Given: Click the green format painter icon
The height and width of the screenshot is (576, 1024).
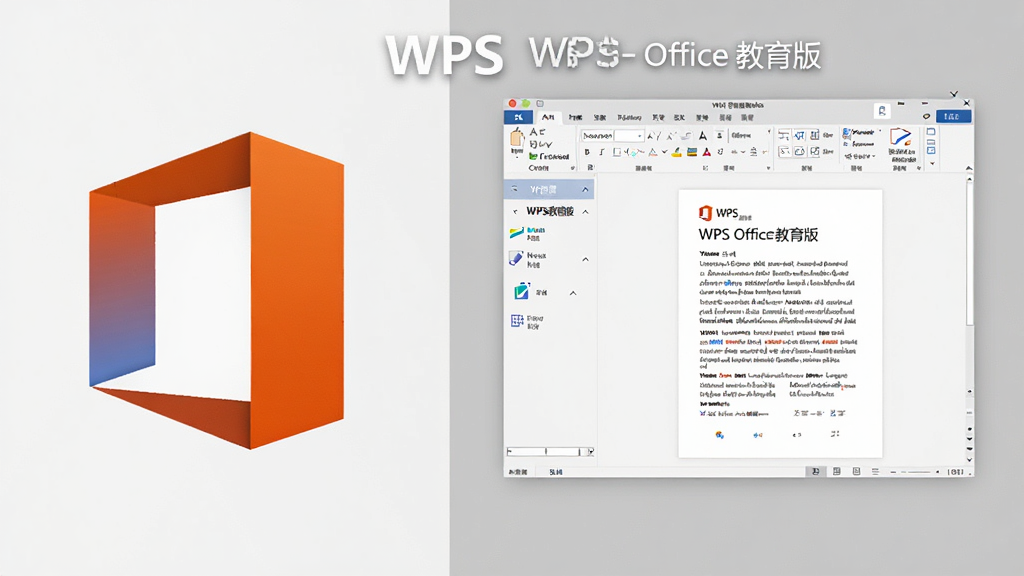Looking at the screenshot, I should point(534,157).
